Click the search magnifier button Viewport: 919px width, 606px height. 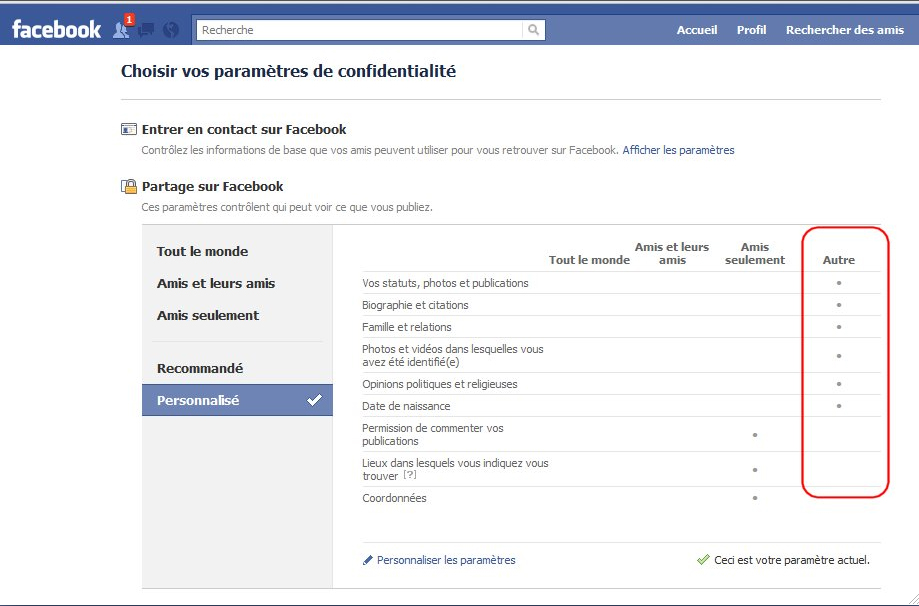(x=535, y=30)
